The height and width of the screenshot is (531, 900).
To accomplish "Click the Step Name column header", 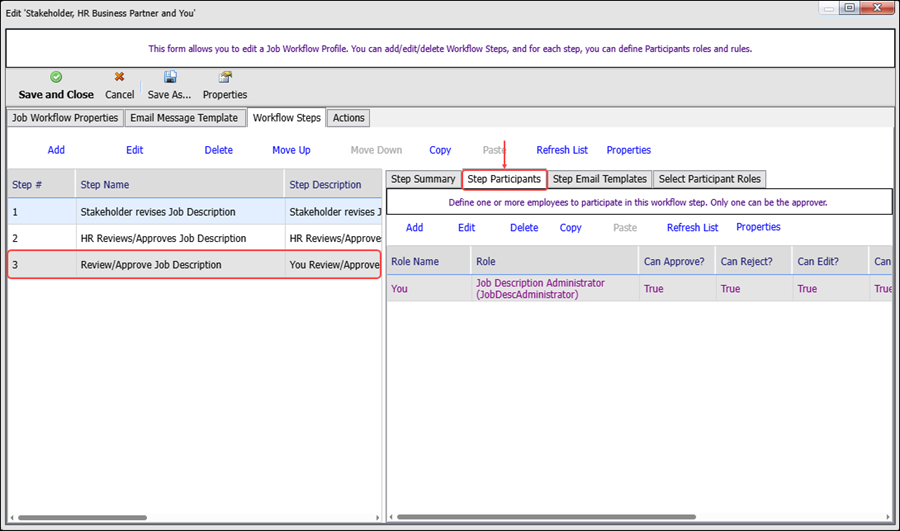I will coord(105,184).
